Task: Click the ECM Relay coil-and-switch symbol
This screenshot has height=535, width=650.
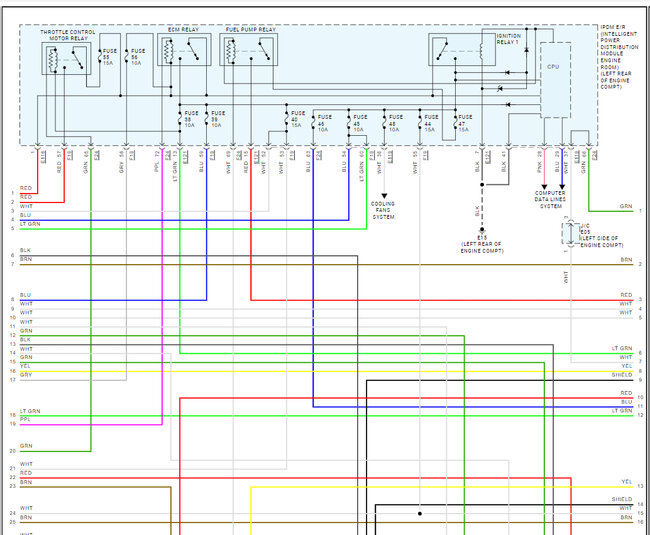Action: [184, 50]
